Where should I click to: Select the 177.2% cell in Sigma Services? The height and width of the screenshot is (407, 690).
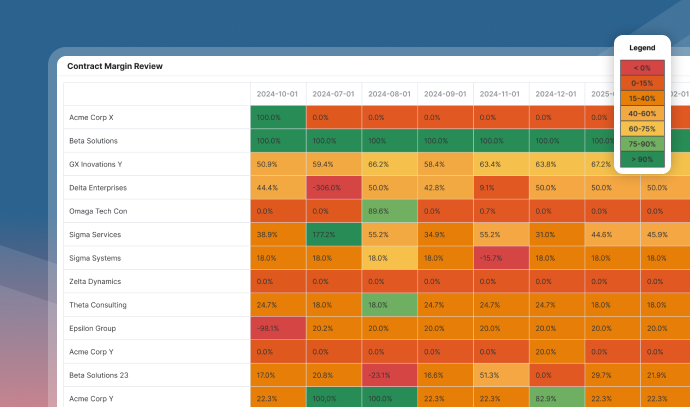point(333,235)
